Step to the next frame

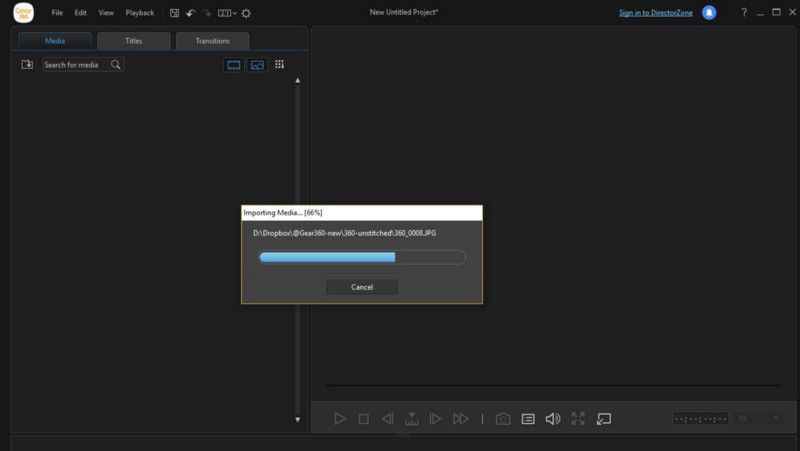435,419
